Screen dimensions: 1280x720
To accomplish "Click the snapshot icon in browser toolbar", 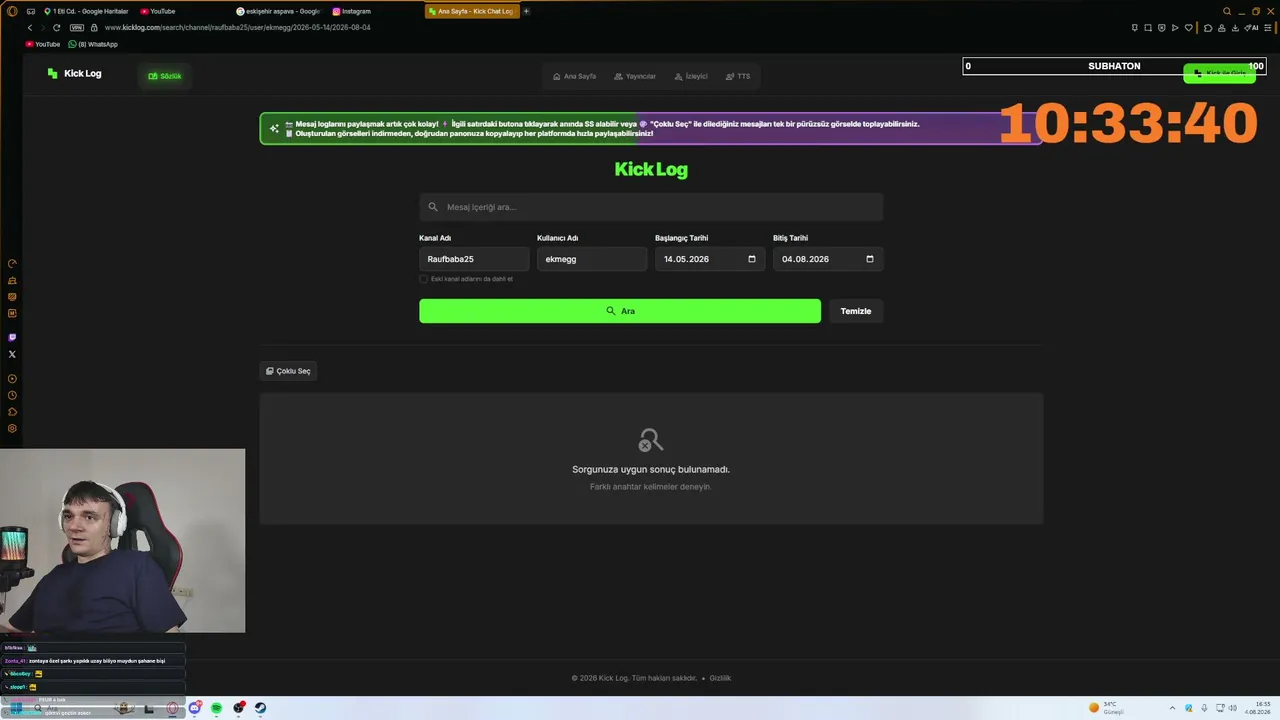I will [1148, 27].
